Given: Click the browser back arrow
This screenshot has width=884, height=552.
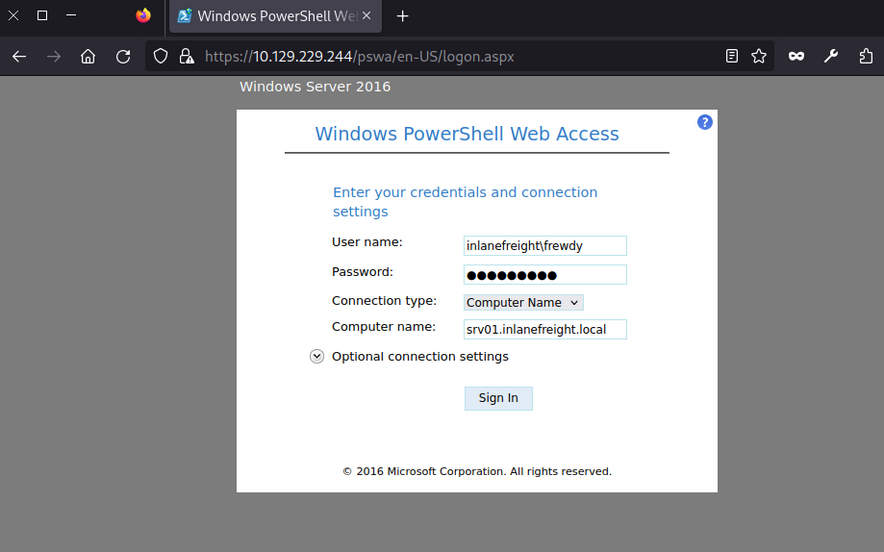Looking at the screenshot, I should point(19,56).
